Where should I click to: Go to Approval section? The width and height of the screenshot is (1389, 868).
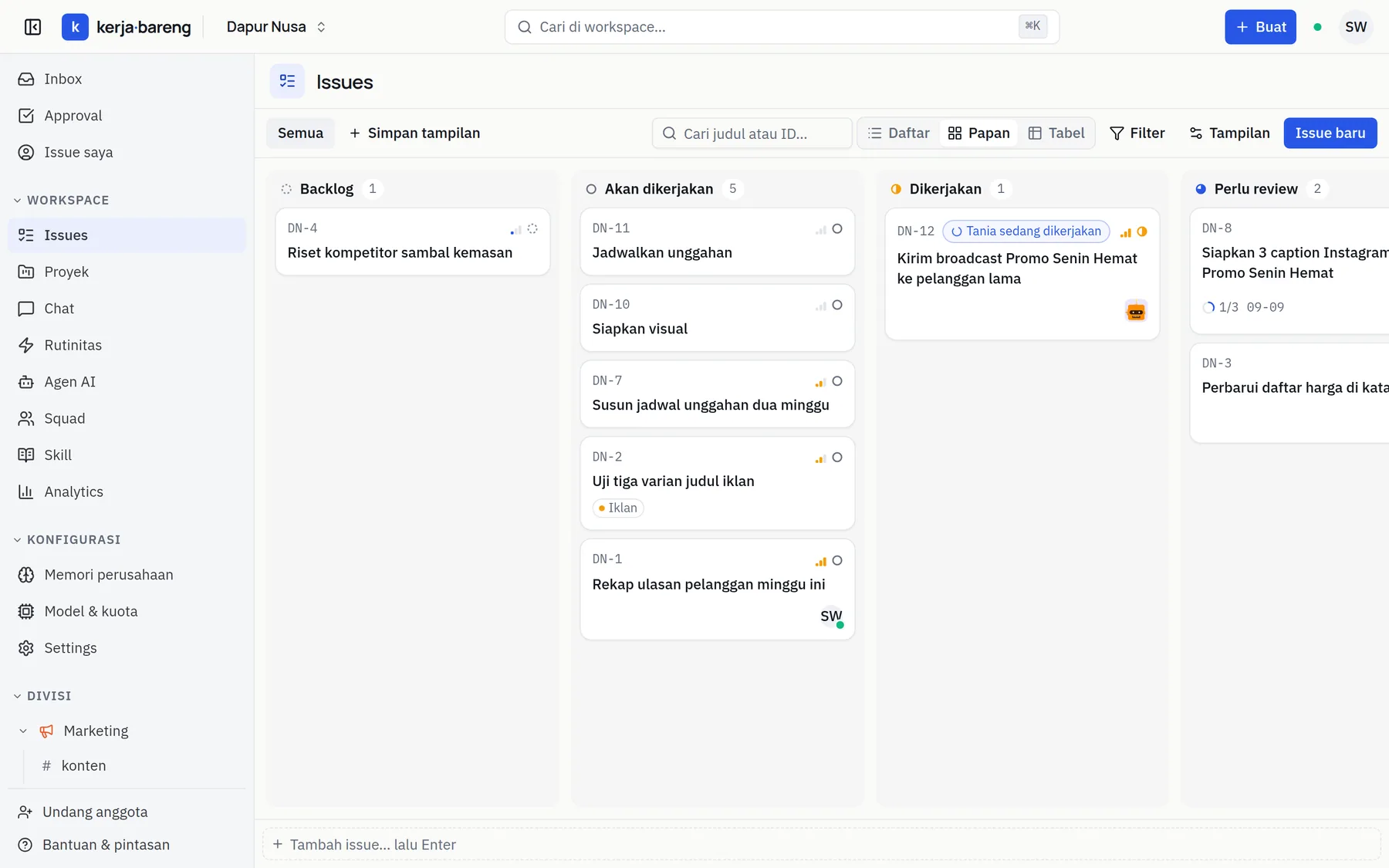(127, 116)
